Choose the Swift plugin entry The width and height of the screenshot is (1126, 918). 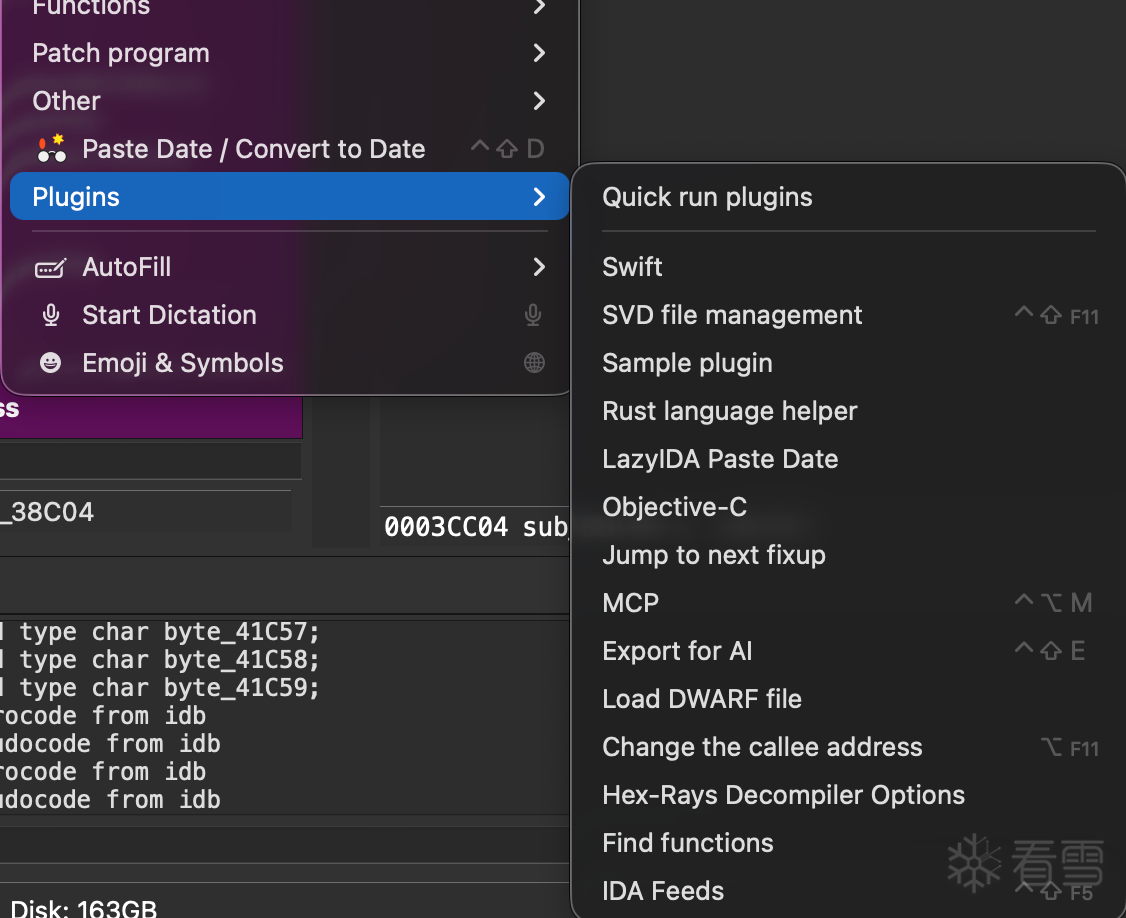632,267
